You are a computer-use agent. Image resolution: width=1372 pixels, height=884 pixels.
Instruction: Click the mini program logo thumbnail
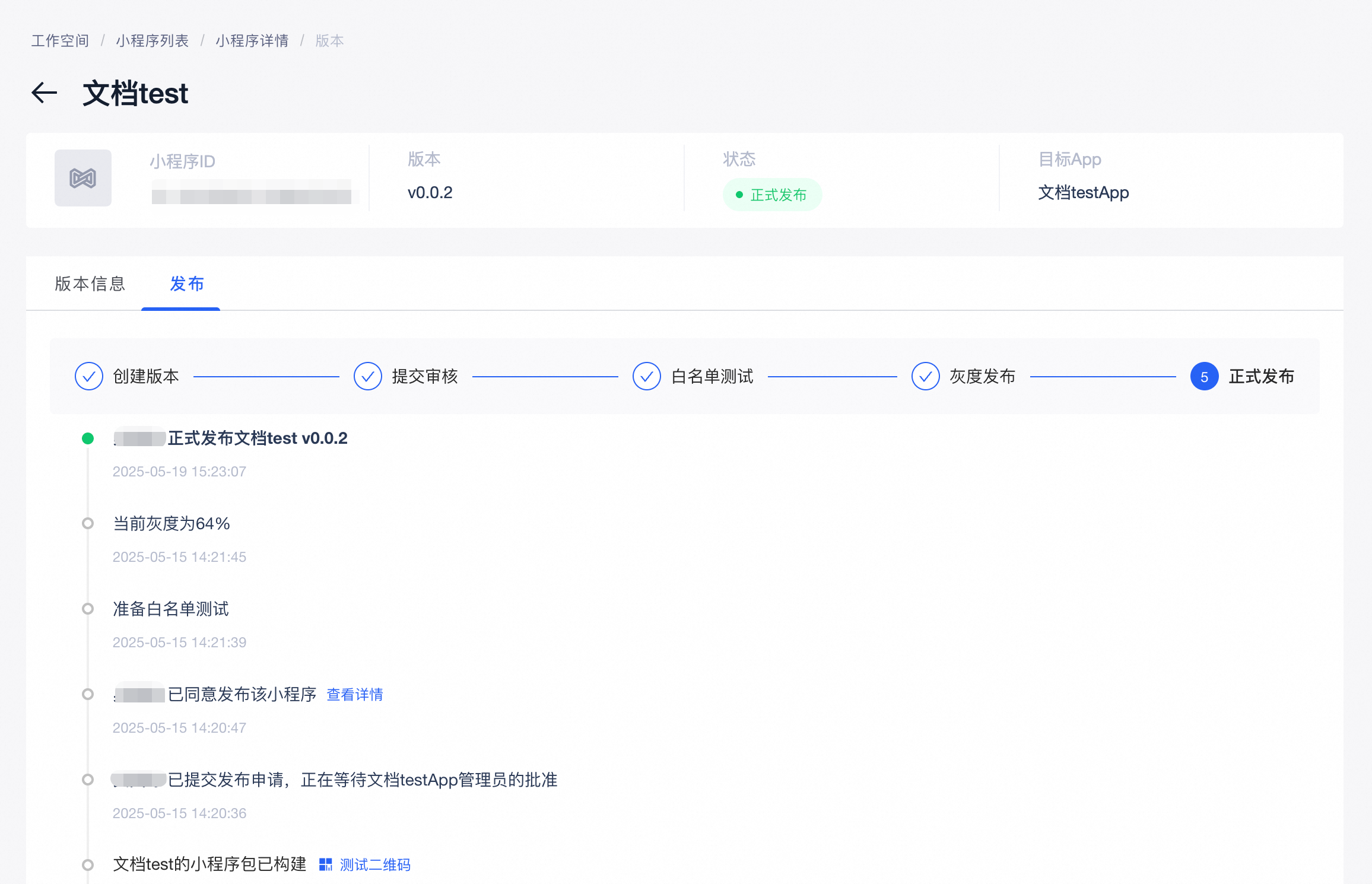click(83, 178)
